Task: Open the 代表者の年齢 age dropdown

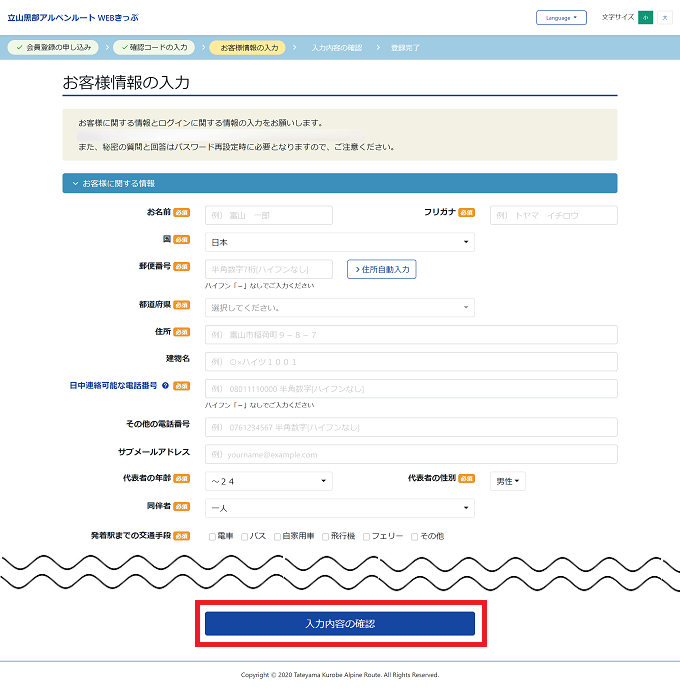Action: (x=268, y=481)
